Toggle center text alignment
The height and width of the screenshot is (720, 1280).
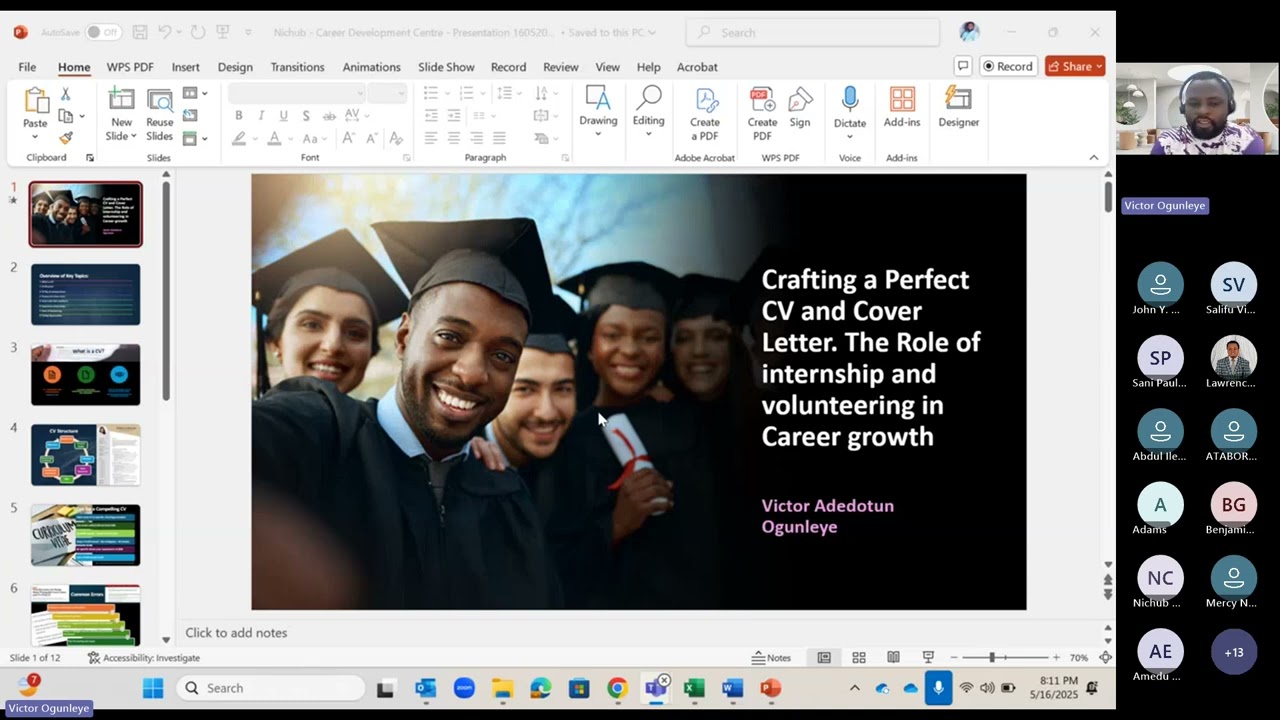pyautogui.click(x=453, y=138)
